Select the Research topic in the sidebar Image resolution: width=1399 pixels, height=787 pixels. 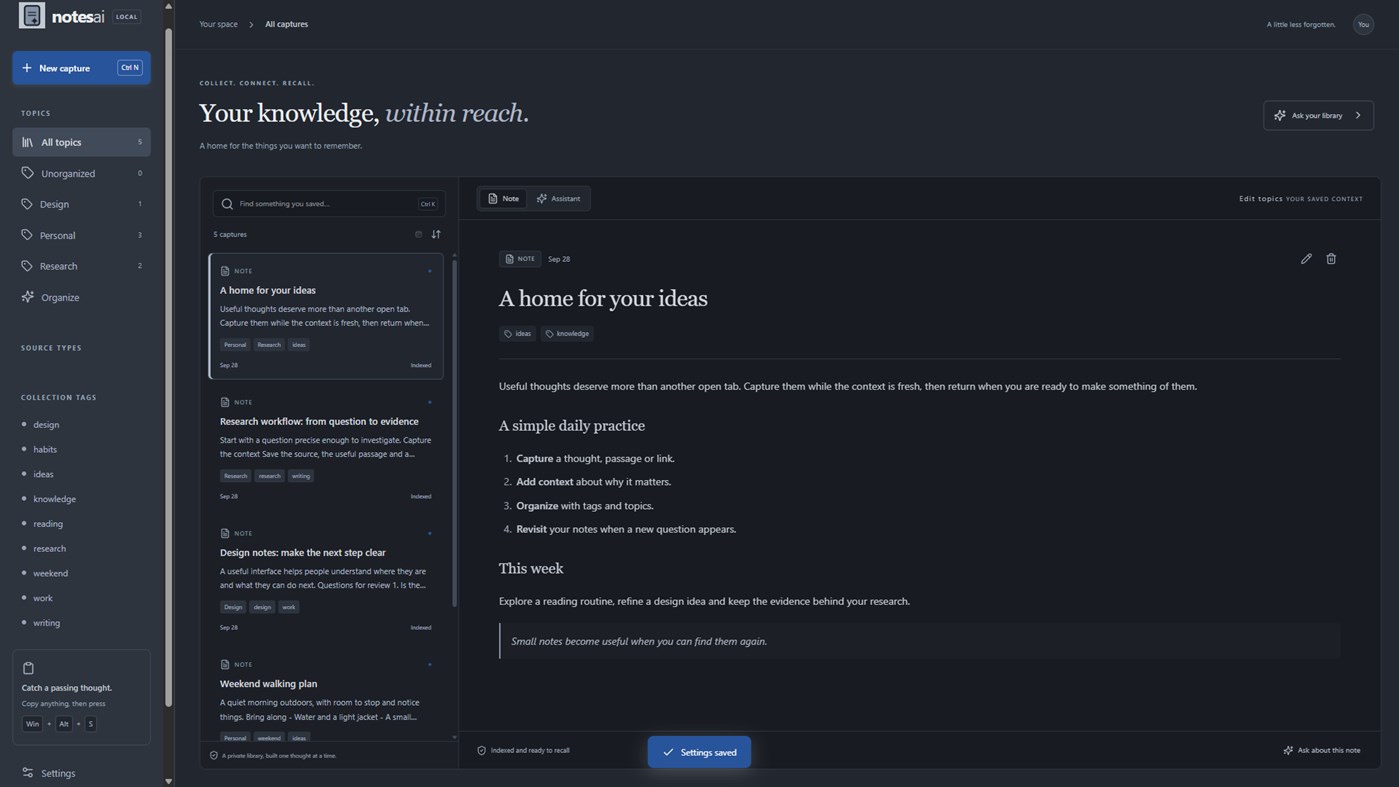coord(81,266)
